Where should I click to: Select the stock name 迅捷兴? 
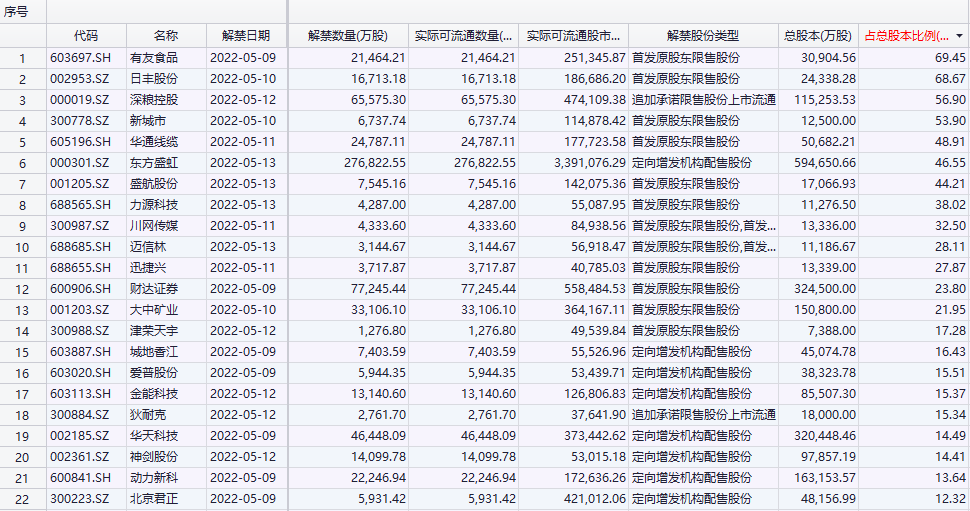click(148, 268)
